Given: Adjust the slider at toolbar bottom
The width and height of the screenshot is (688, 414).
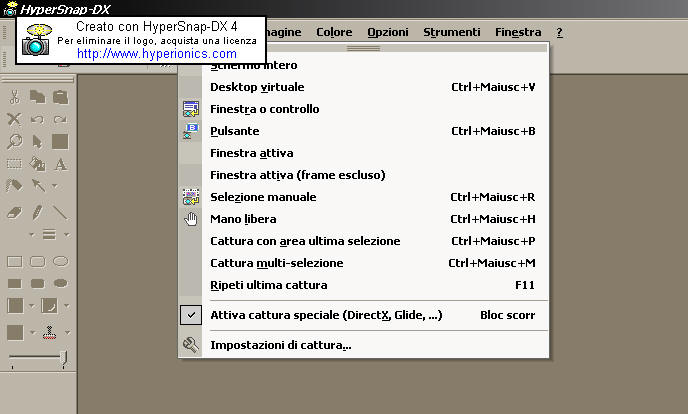Looking at the screenshot, I should 62,357.
